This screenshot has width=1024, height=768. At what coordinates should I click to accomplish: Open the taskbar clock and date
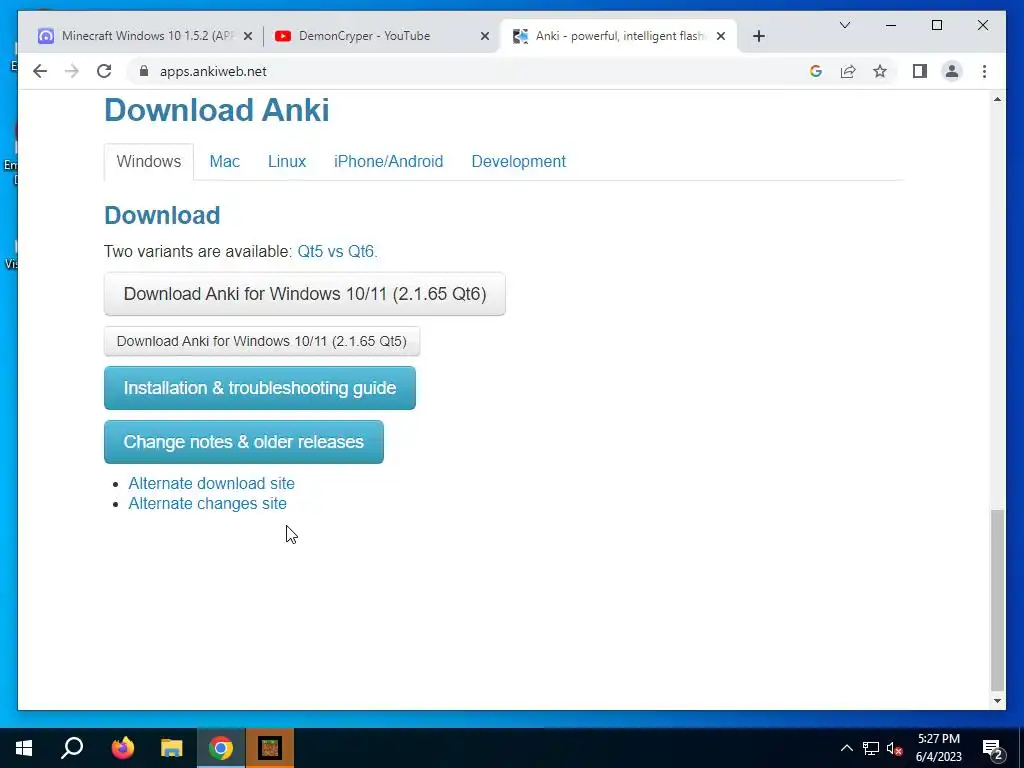tap(938, 748)
